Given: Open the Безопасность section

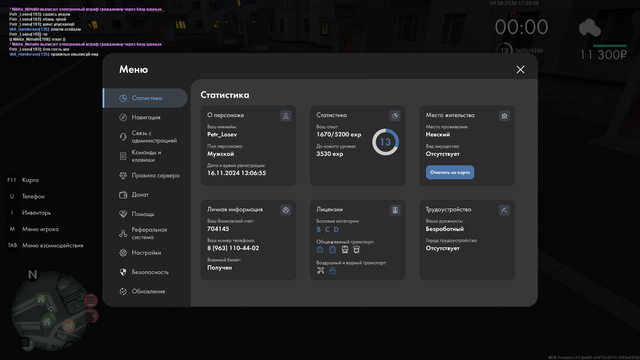Looking at the screenshot, I should click(145, 272).
